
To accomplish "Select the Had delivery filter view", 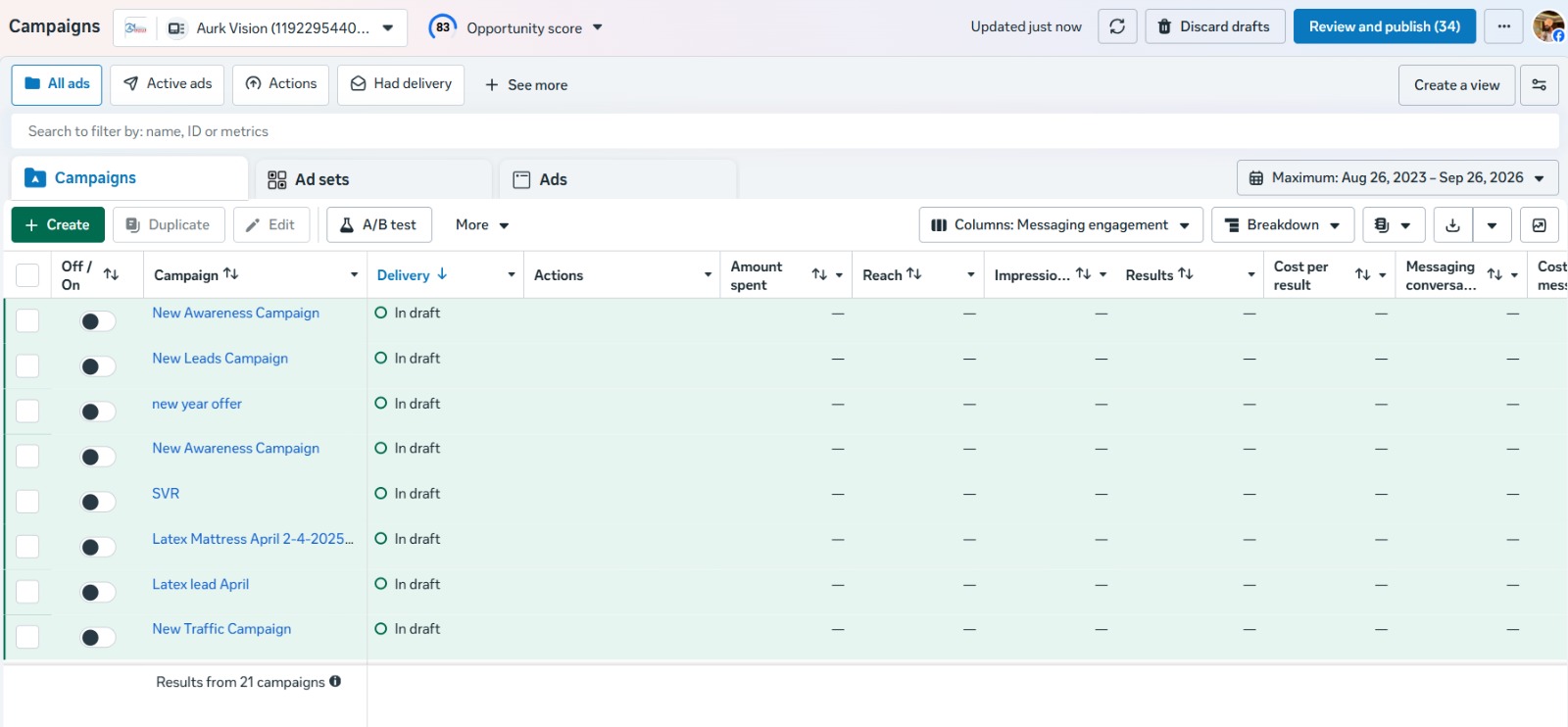I will (401, 84).
